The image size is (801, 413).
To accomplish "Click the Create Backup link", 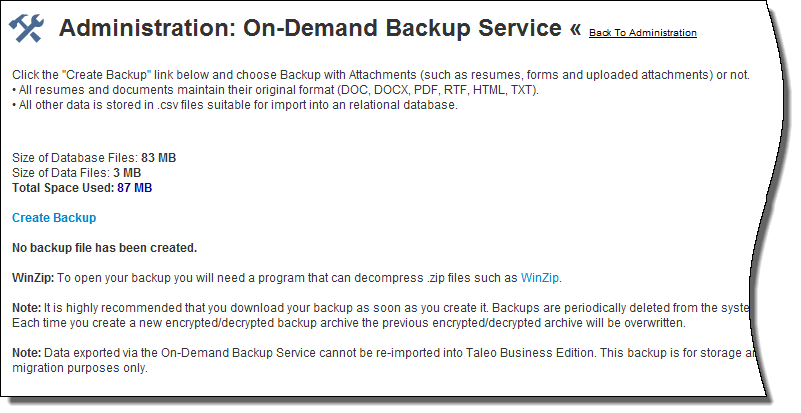I will point(54,217).
